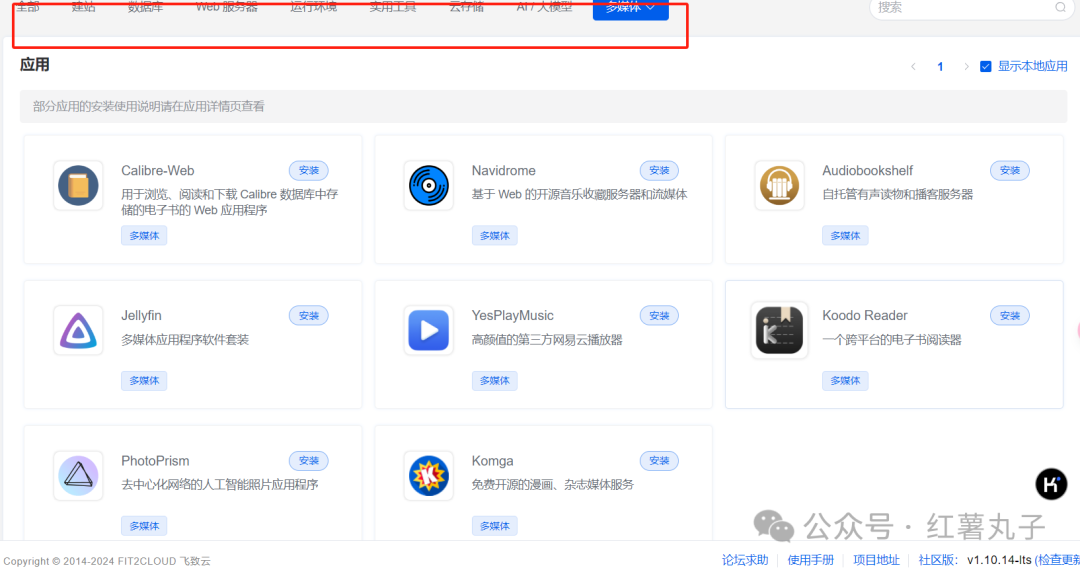The height and width of the screenshot is (570, 1080).
Task: Open the Koodo Reader app icon
Action: pyautogui.click(x=779, y=330)
